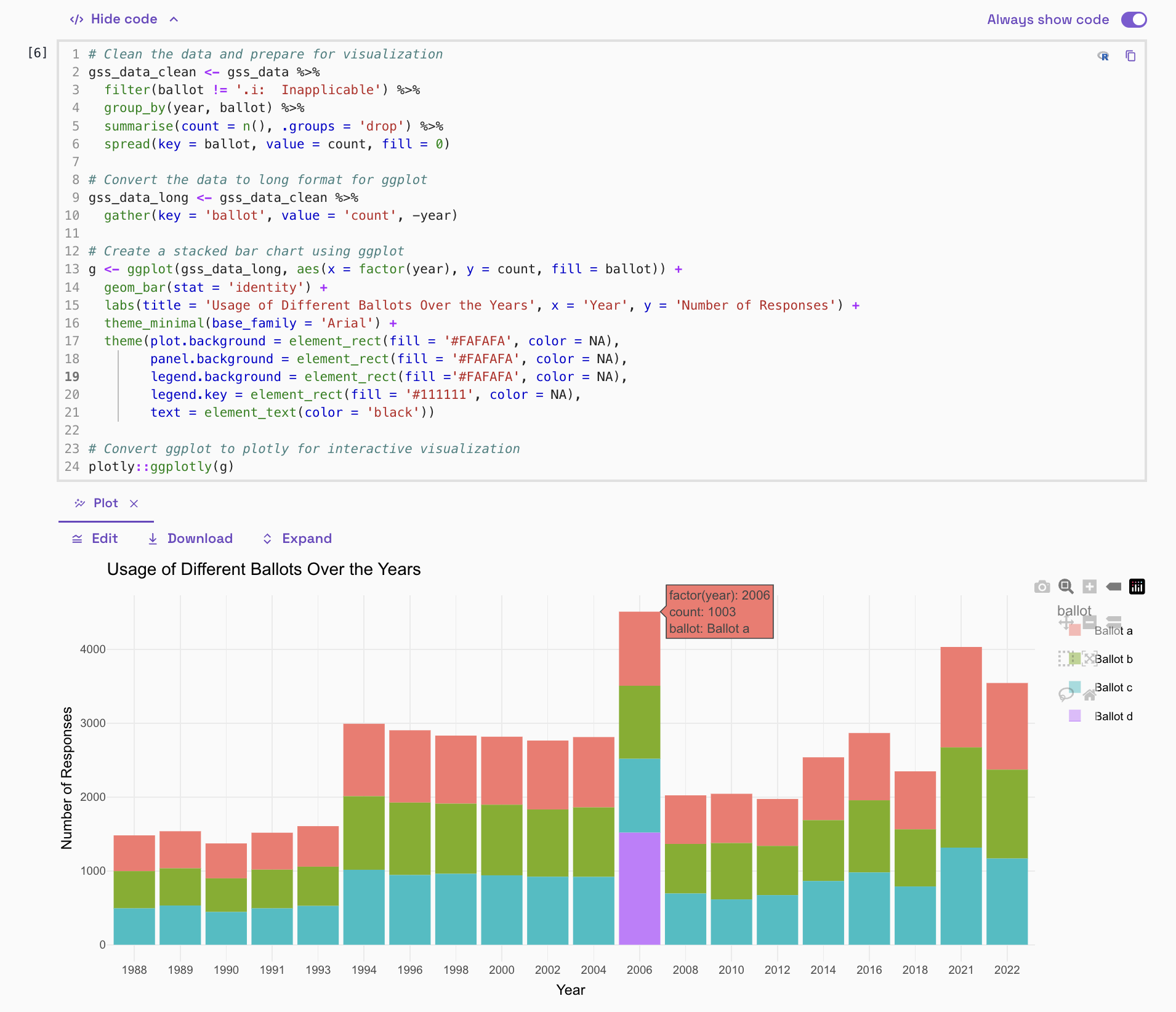Click the copy code icon
Image resolution: width=1176 pixels, height=1012 pixels.
pyautogui.click(x=1130, y=56)
